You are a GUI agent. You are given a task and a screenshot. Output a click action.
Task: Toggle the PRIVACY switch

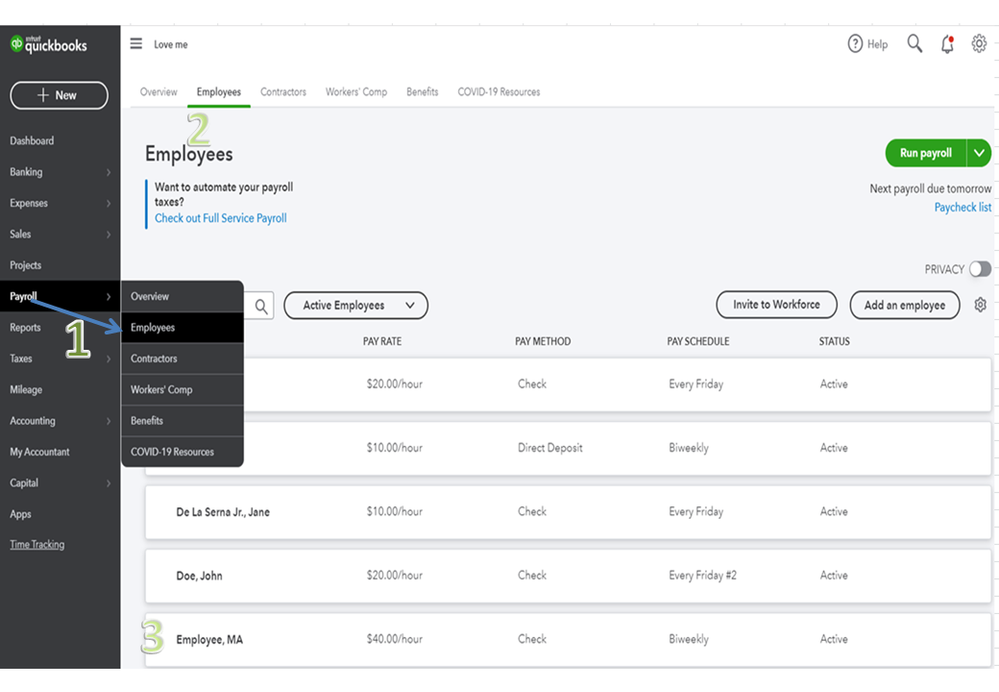pos(980,269)
